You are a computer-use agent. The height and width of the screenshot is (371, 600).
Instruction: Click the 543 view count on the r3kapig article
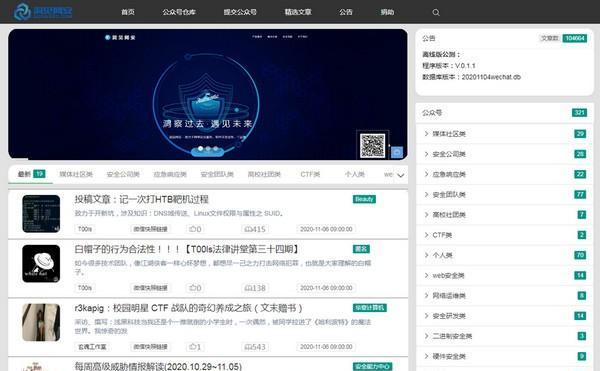pos(255,347)
